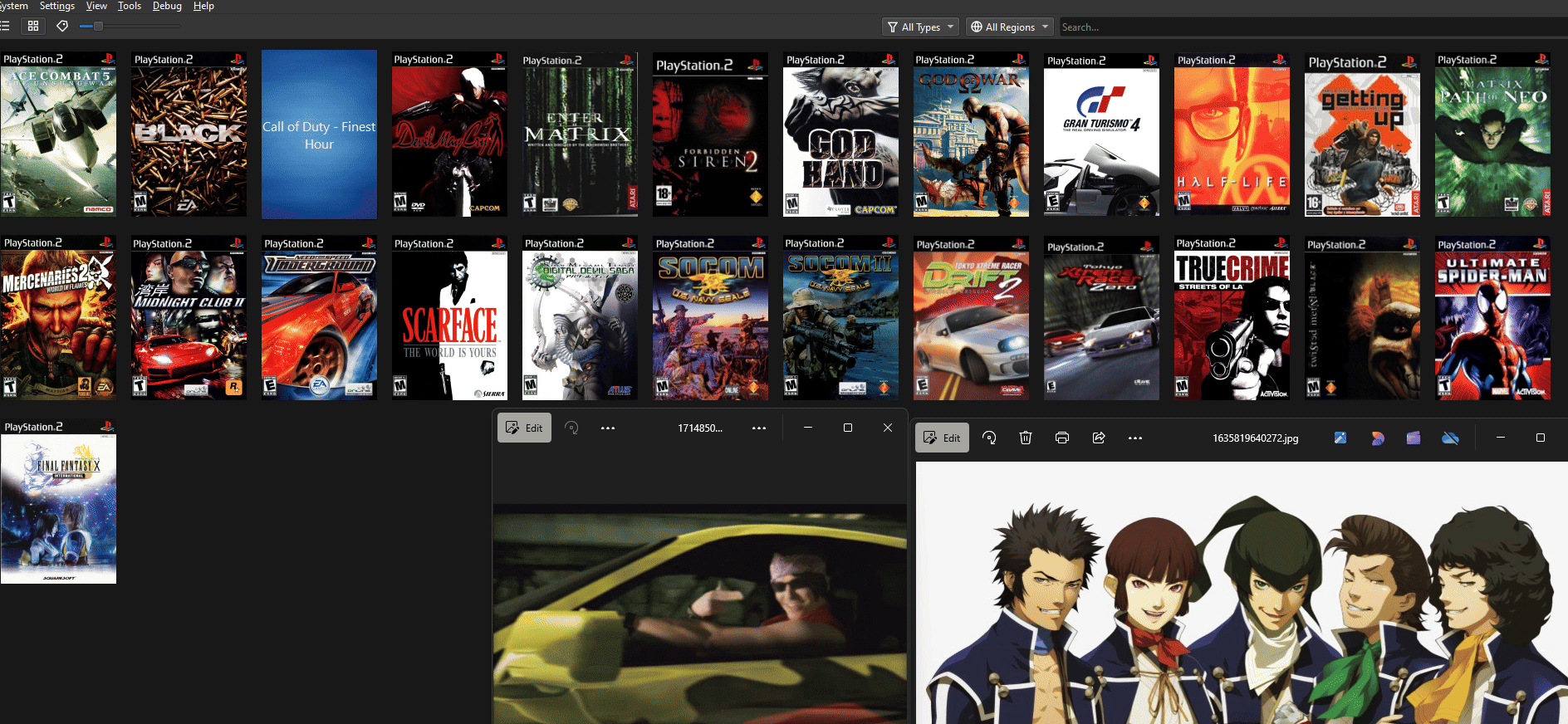Select the Tokyo Xtreme Racer Zero cover
This screenshot has width=1568, height=724.
[x=1101, y=318]
